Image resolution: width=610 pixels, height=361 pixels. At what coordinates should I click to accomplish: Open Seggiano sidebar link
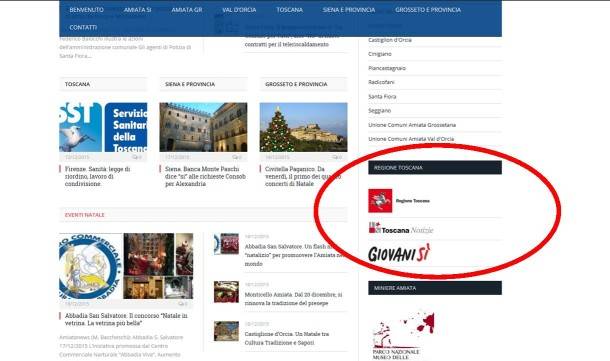[379, 110]
